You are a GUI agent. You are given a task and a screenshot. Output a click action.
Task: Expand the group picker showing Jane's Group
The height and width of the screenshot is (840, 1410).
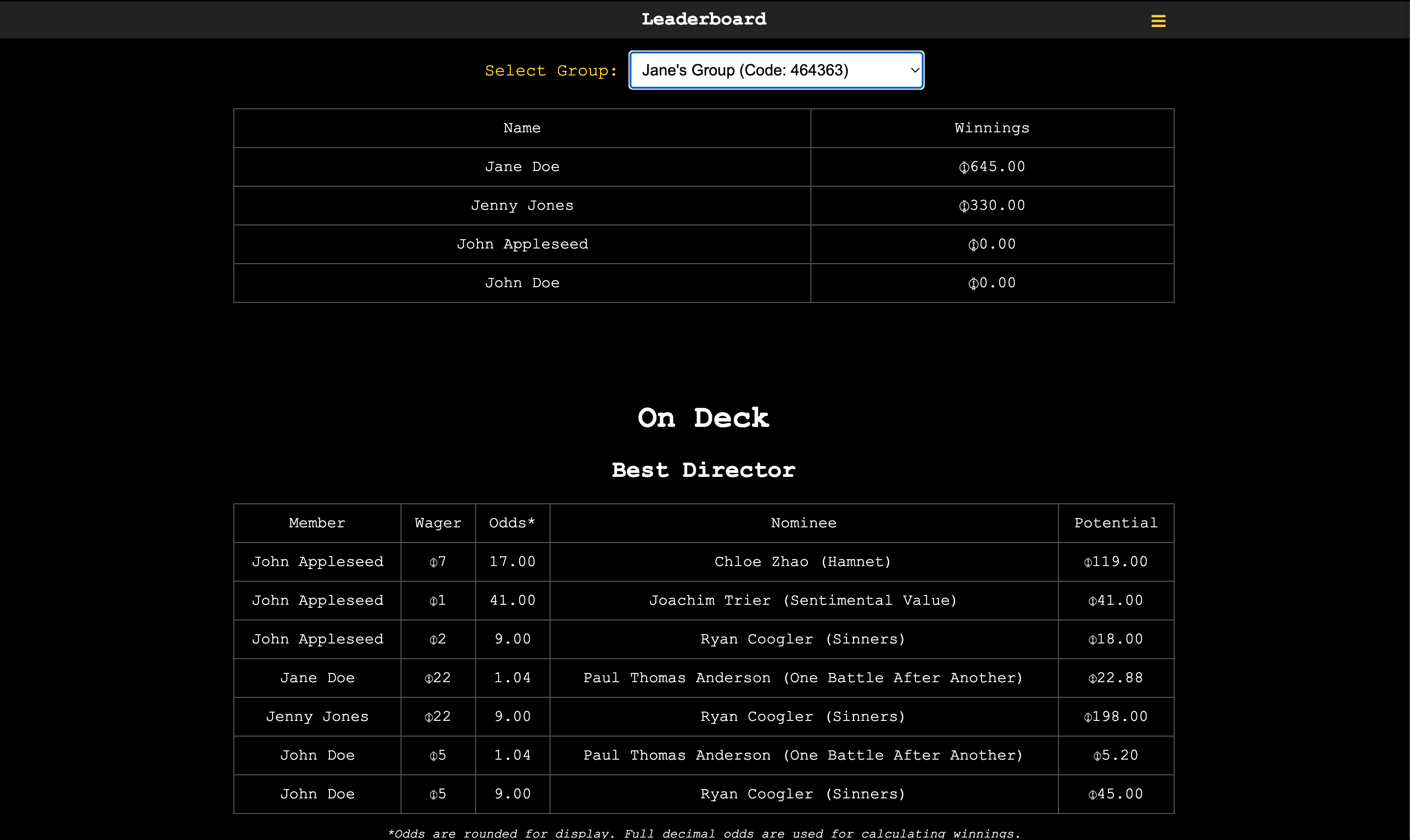pyautogui.click(x=776, y=70)
